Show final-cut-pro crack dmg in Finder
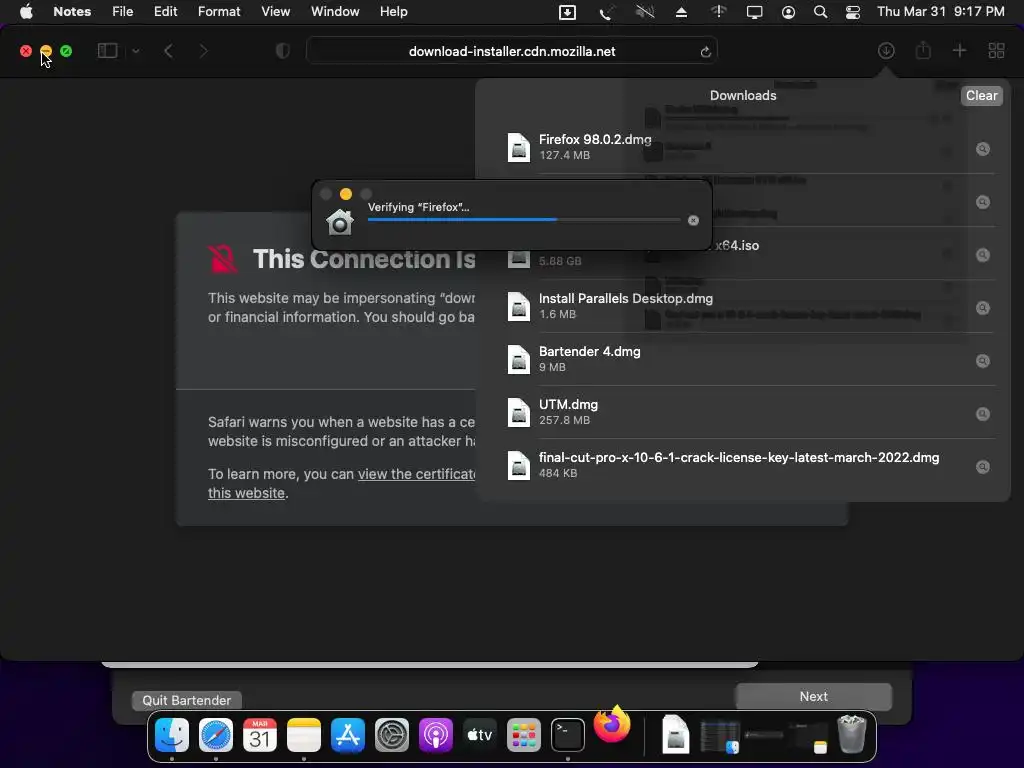 point(983,466)
